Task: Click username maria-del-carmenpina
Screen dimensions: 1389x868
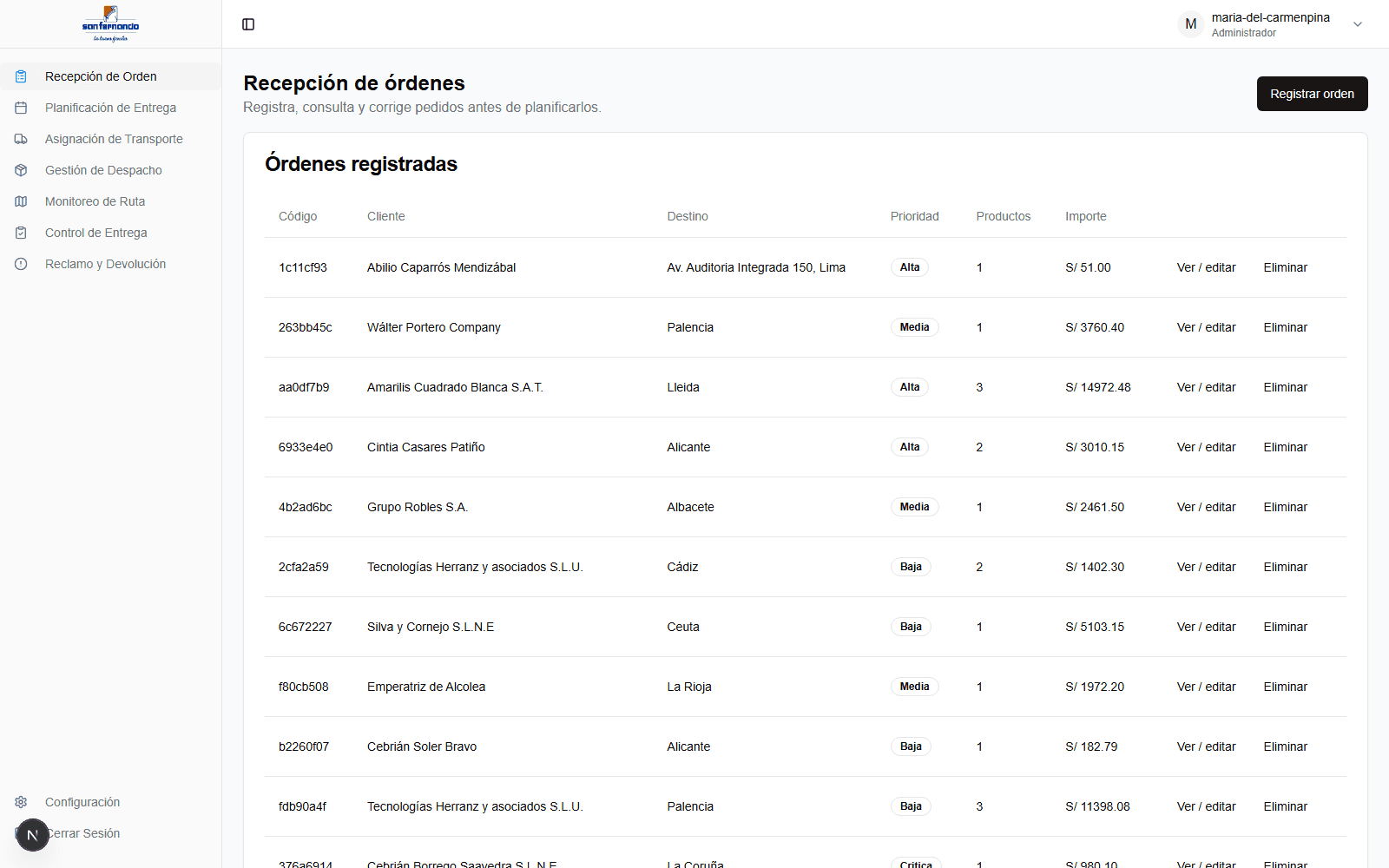Action: click(1270, 17)
